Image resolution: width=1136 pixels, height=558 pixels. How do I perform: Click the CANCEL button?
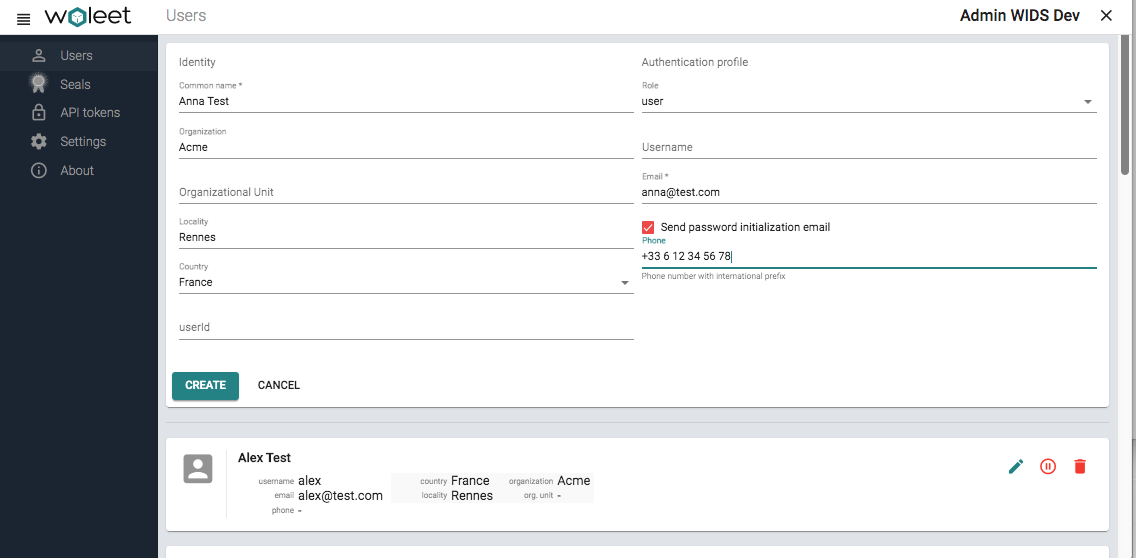point(279,385)
